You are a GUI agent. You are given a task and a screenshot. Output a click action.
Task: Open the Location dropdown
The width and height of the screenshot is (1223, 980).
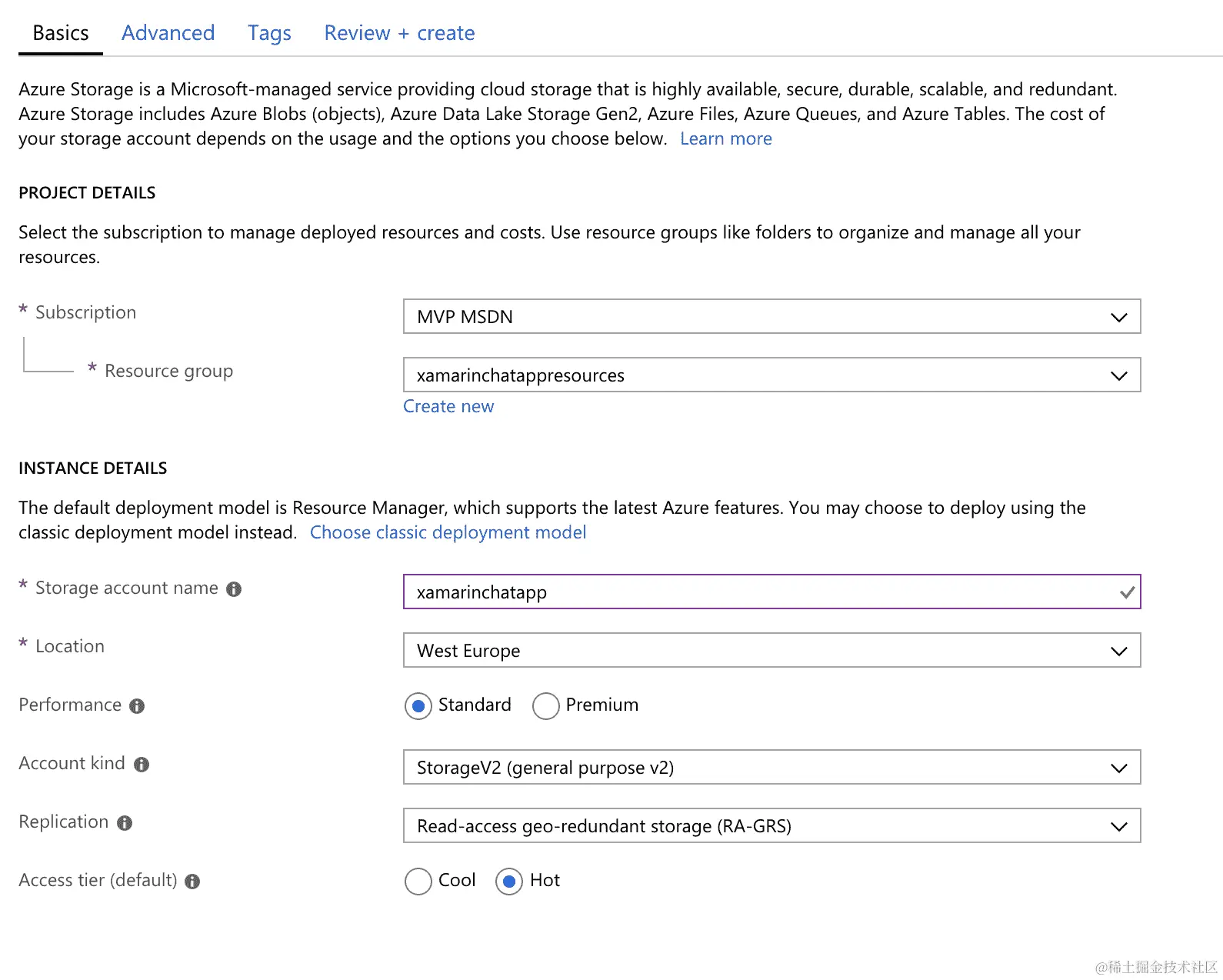point(771,651)
